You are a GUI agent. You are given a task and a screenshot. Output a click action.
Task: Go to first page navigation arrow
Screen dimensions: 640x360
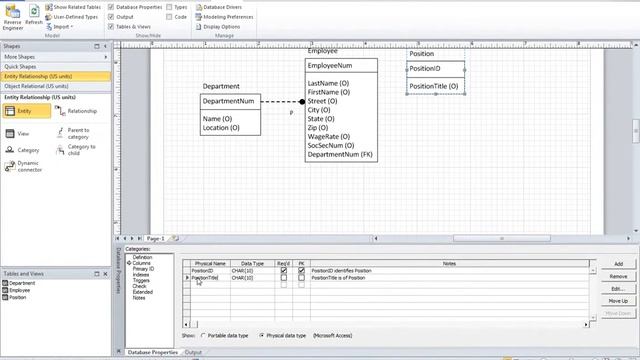(x=118, y=238)
